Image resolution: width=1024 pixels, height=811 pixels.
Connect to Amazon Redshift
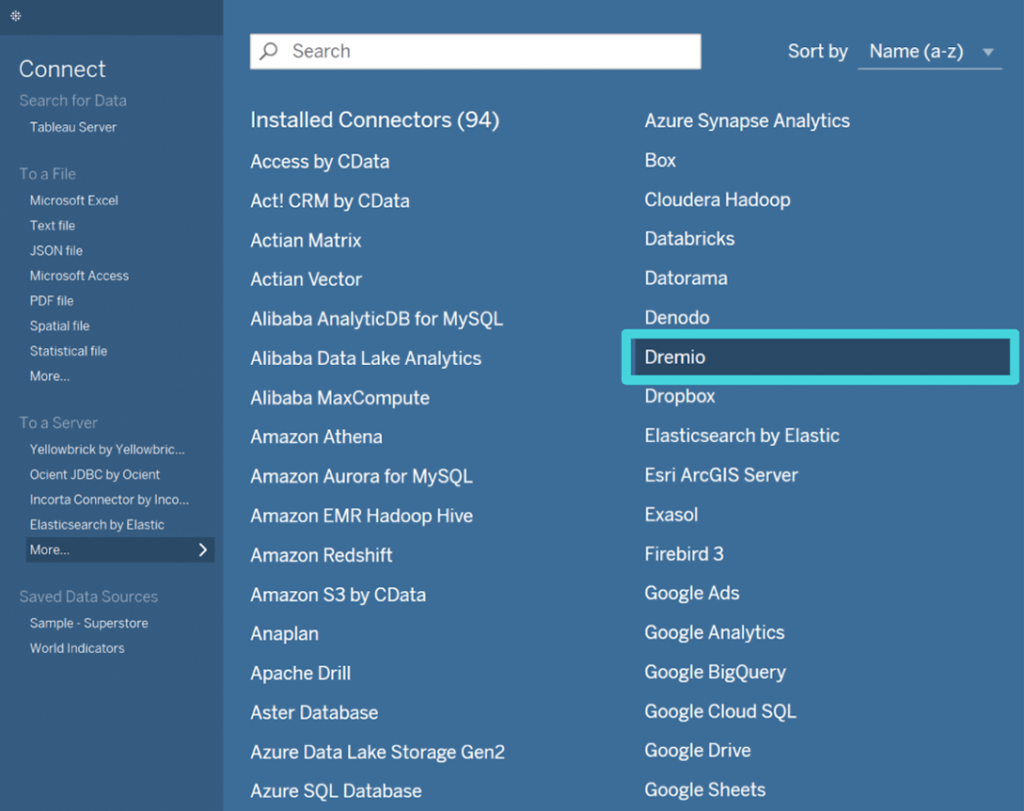tap(321, 555)
